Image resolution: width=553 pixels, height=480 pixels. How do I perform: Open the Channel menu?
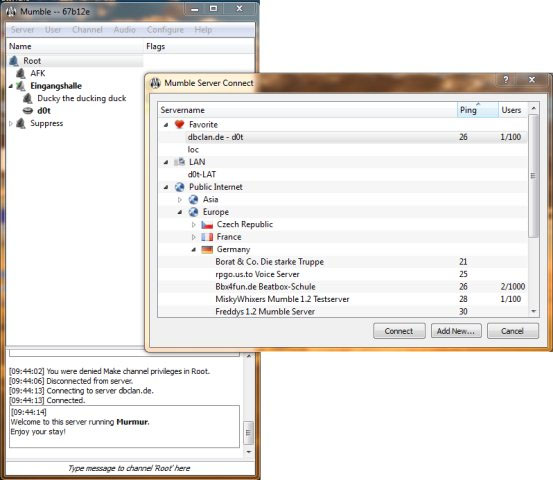pos(87,30)
